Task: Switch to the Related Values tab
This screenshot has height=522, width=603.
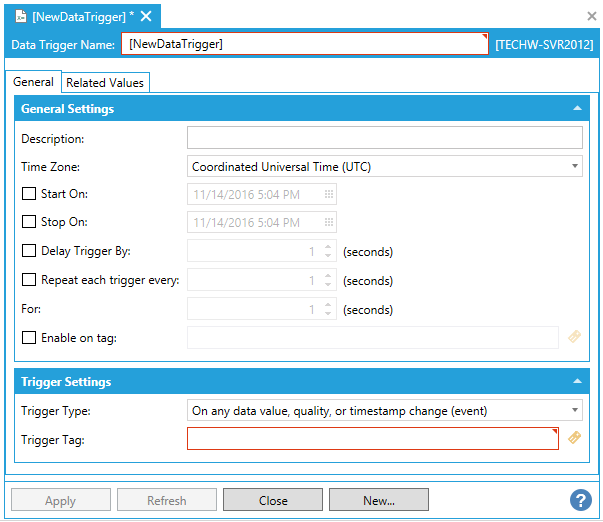Action: pyautogui.click(x=105, y=83)
